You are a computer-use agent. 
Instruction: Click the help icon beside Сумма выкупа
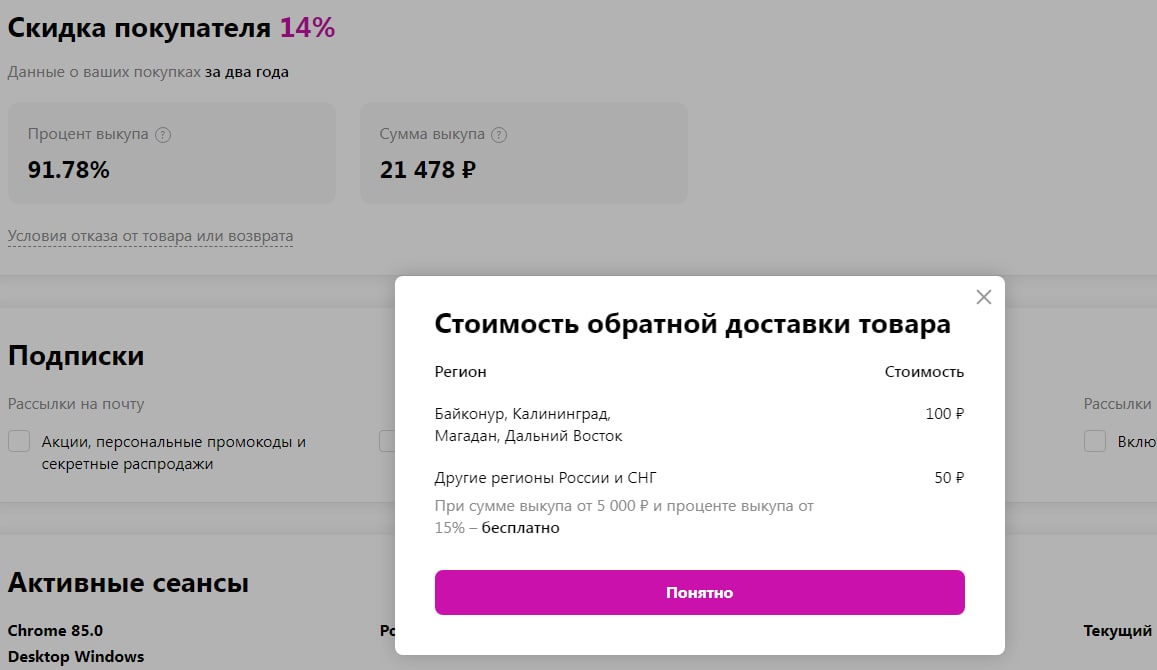499,135
